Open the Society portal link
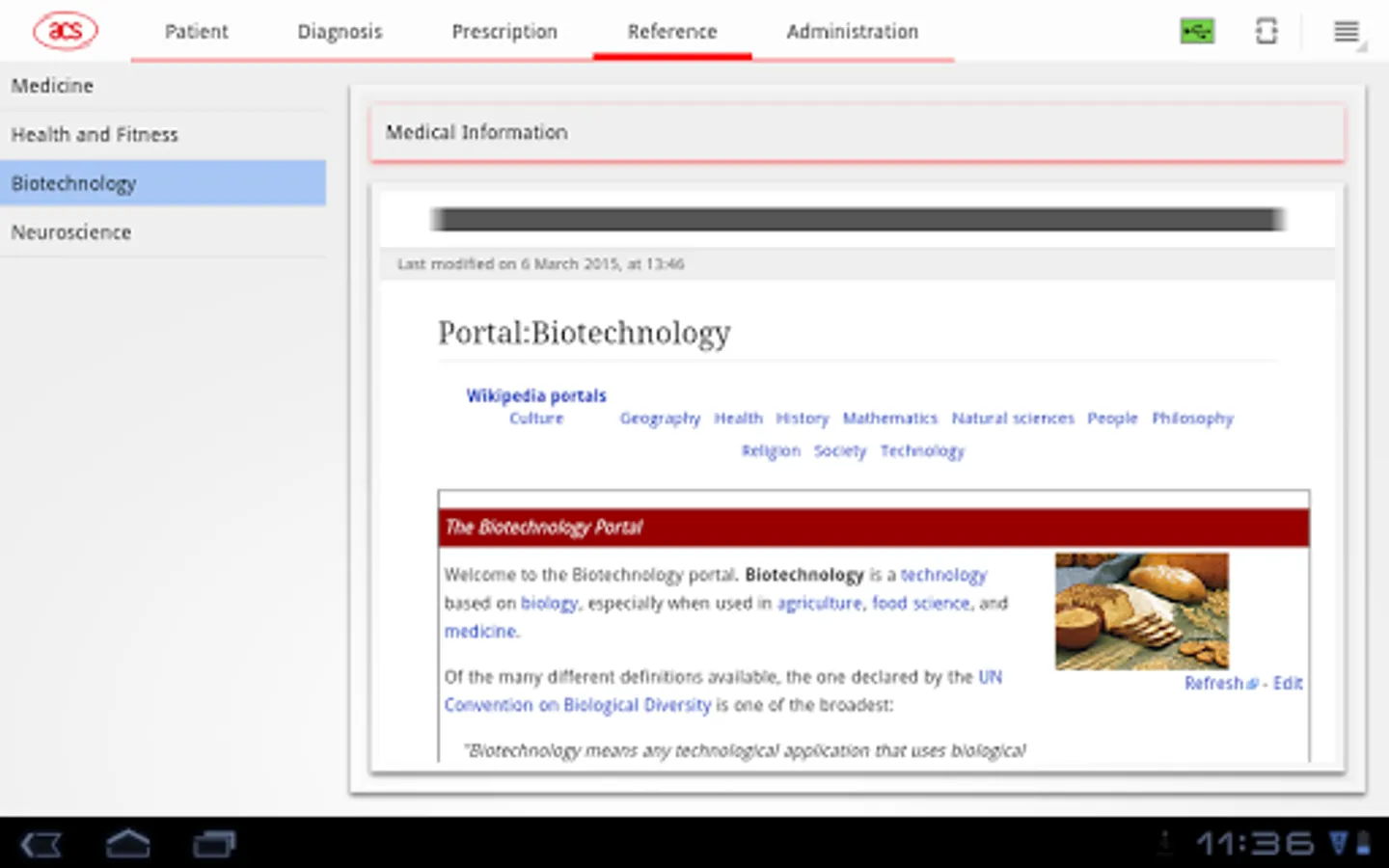The height and width of the screenshot is (868, 1389). (840, 450)
